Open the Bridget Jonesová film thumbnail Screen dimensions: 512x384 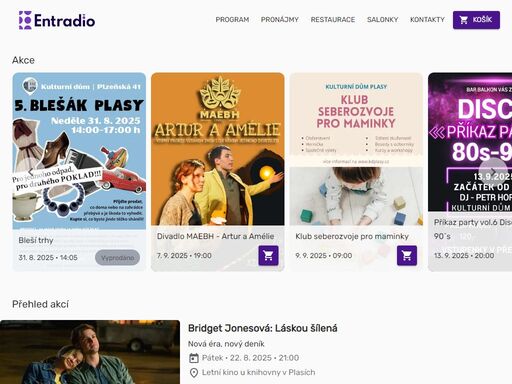point(90,352)
